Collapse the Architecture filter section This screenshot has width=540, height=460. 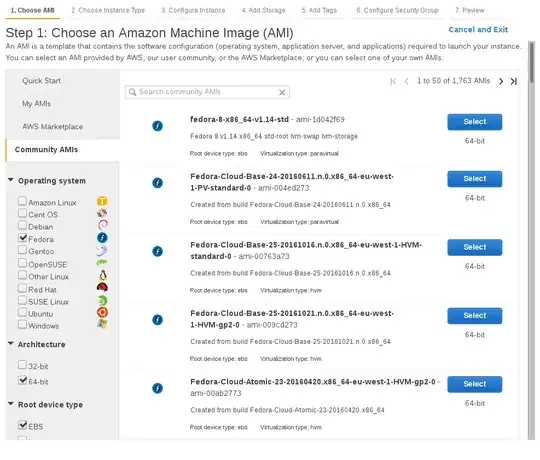pyautogui.click(x=11, y=344)
